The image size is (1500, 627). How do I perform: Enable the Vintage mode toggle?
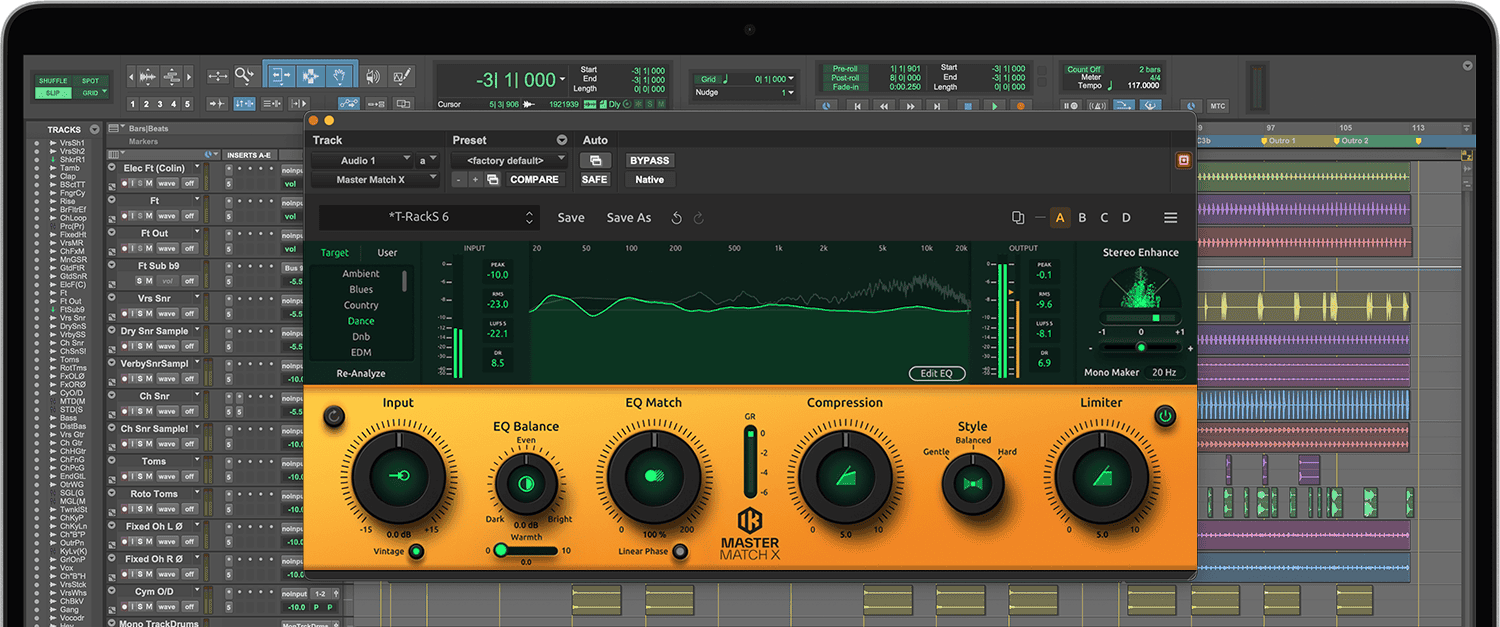tap(416, 551)
